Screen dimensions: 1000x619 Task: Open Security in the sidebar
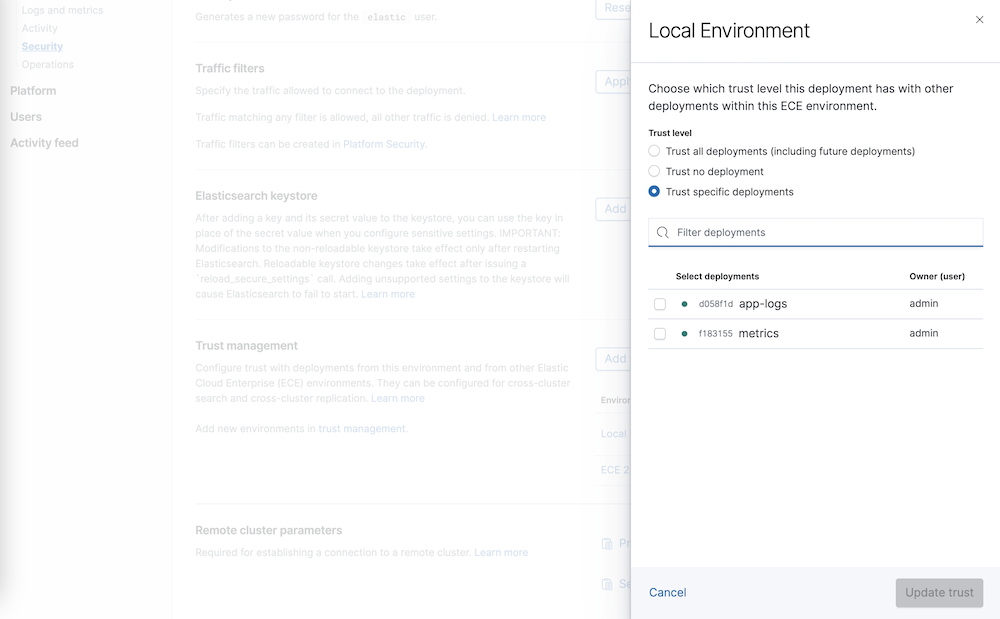42,46
